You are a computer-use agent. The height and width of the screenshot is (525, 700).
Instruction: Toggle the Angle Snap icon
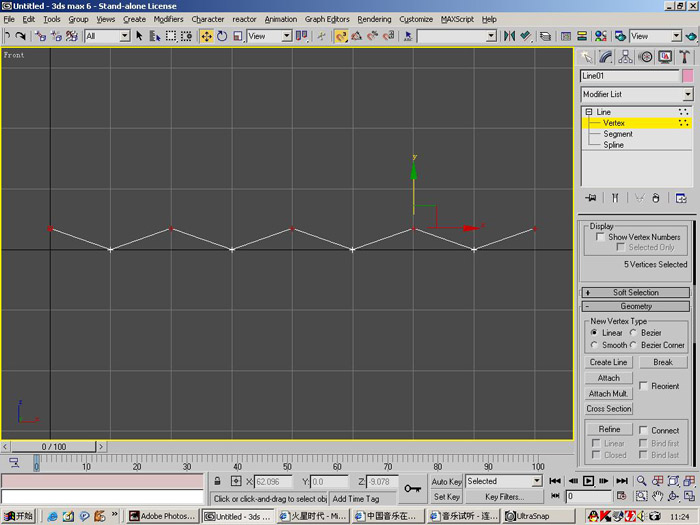tap(356, 36)
